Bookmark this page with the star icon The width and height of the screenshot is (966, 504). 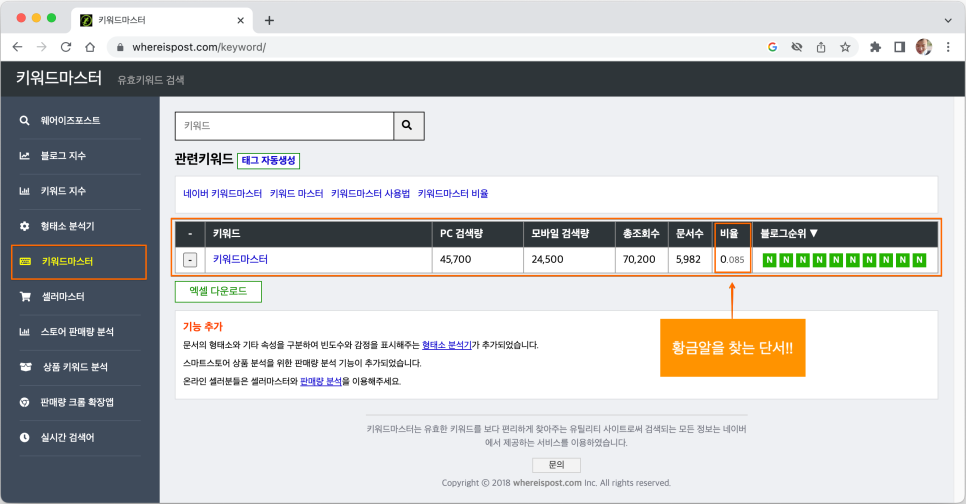(x=845, y=47)
